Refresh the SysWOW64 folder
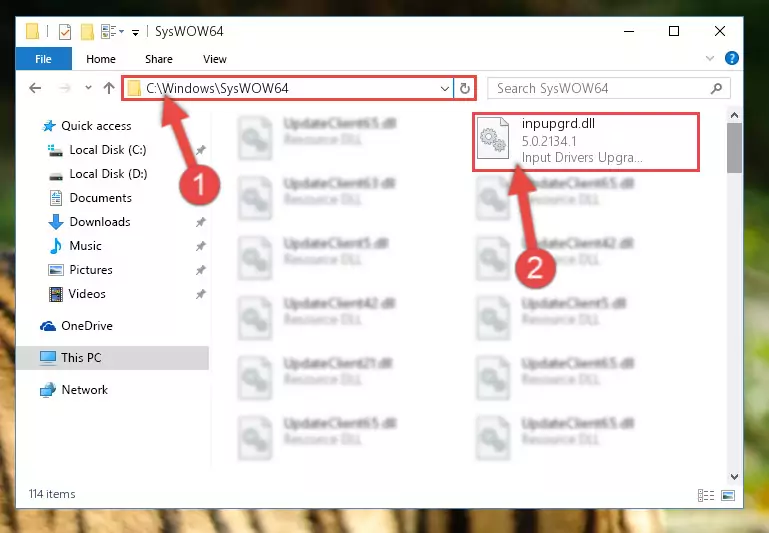 tap(464, 89)
